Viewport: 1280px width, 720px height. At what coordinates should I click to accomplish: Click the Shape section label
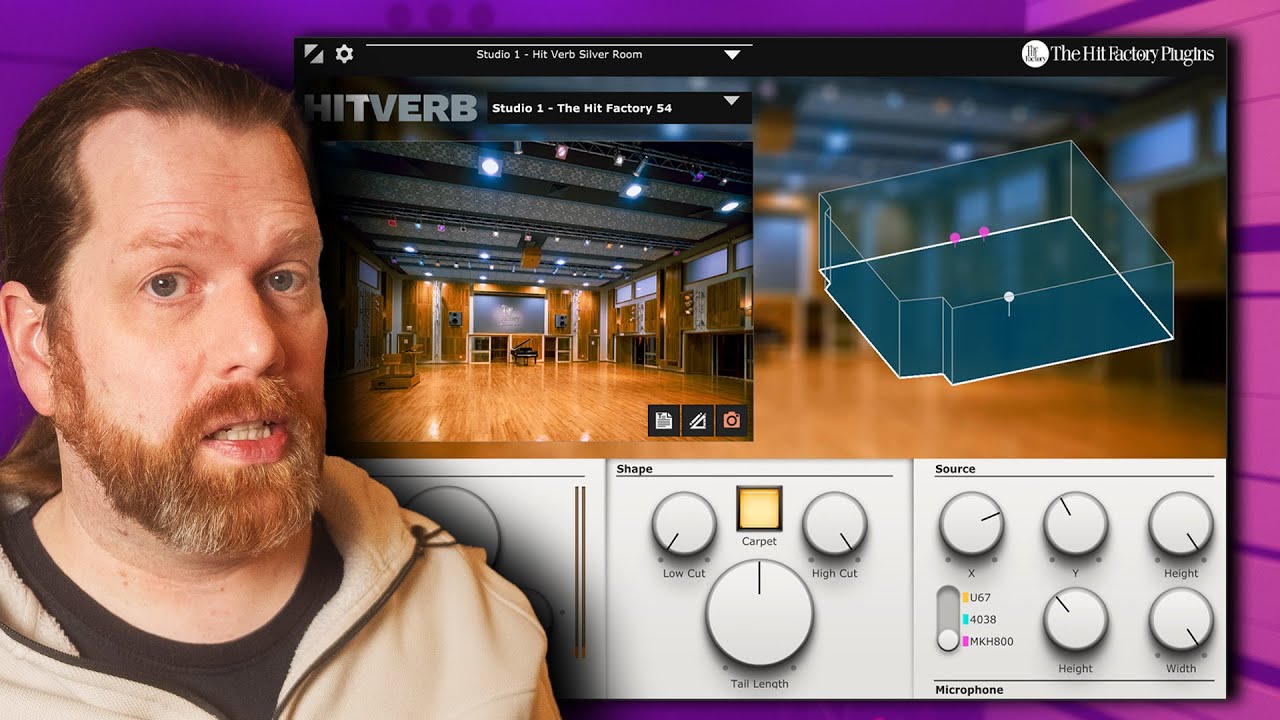pyautogui.click(x=634, y=469)
